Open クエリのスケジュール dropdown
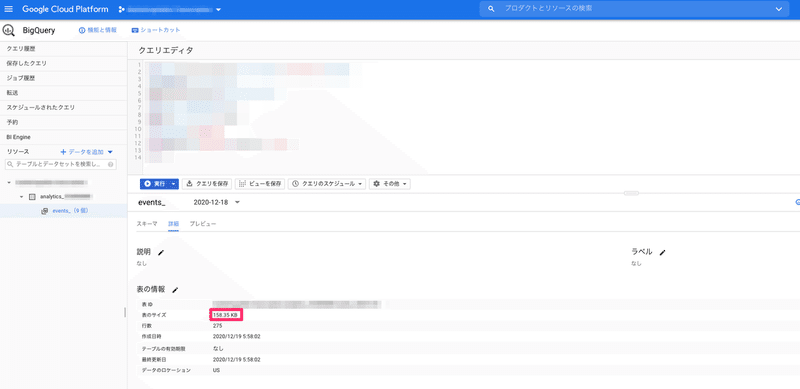The image size is (800, 389). coord(327,183)
